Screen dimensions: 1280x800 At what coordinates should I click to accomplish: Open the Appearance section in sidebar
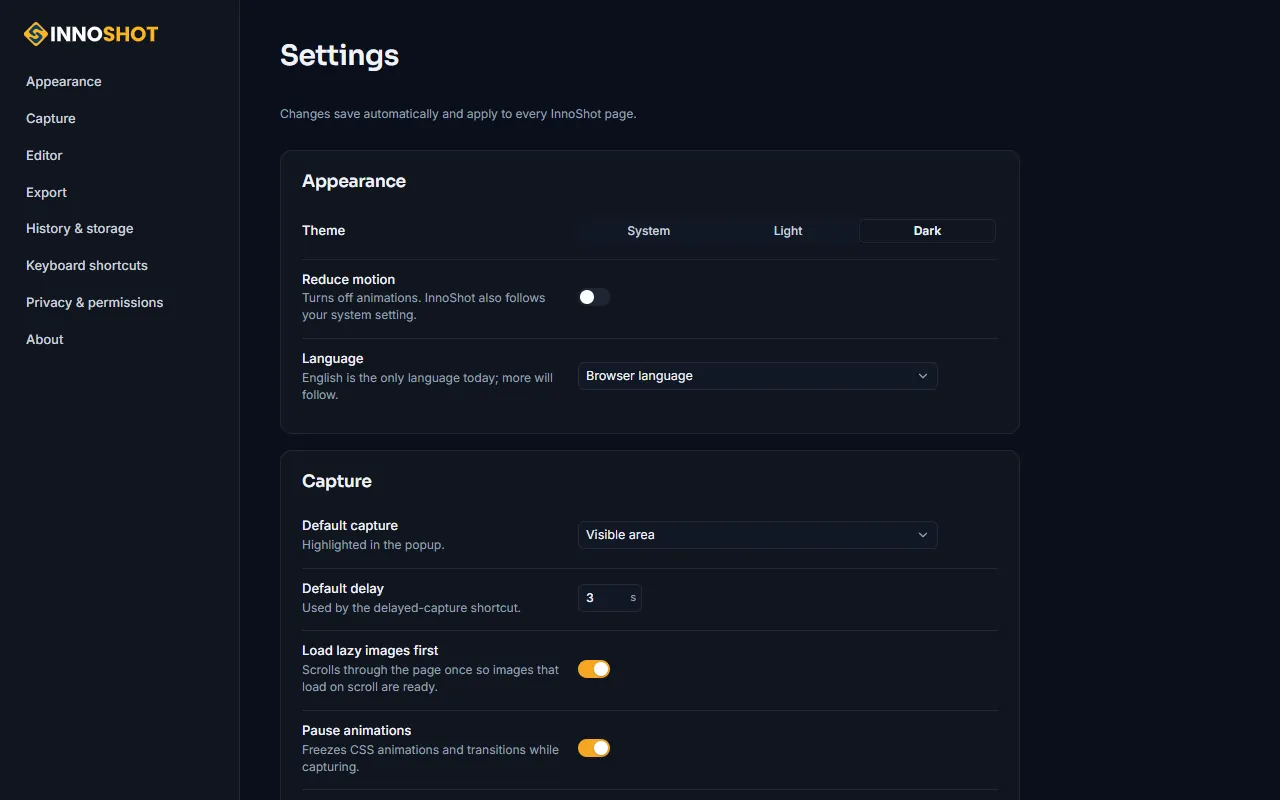[64, 82]
